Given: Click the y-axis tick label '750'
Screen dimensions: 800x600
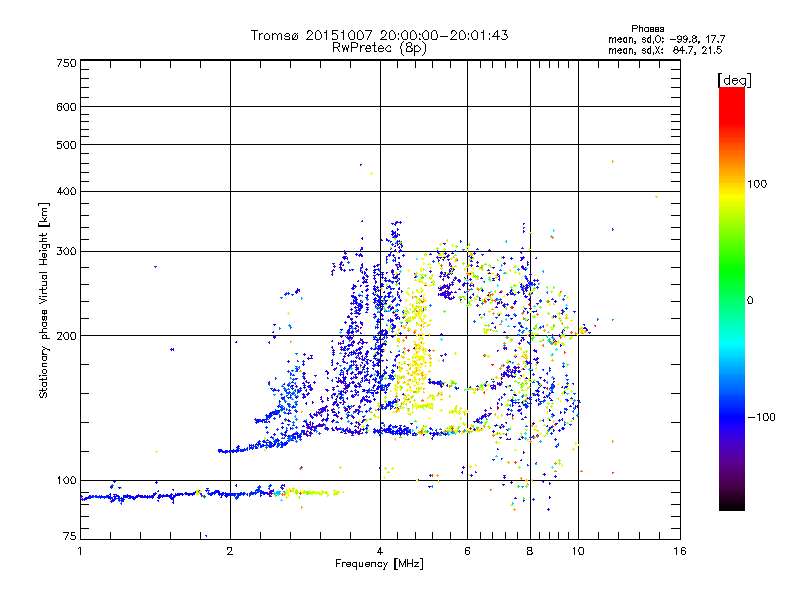Looking at the screenshot, I should [x=66, y=63].
